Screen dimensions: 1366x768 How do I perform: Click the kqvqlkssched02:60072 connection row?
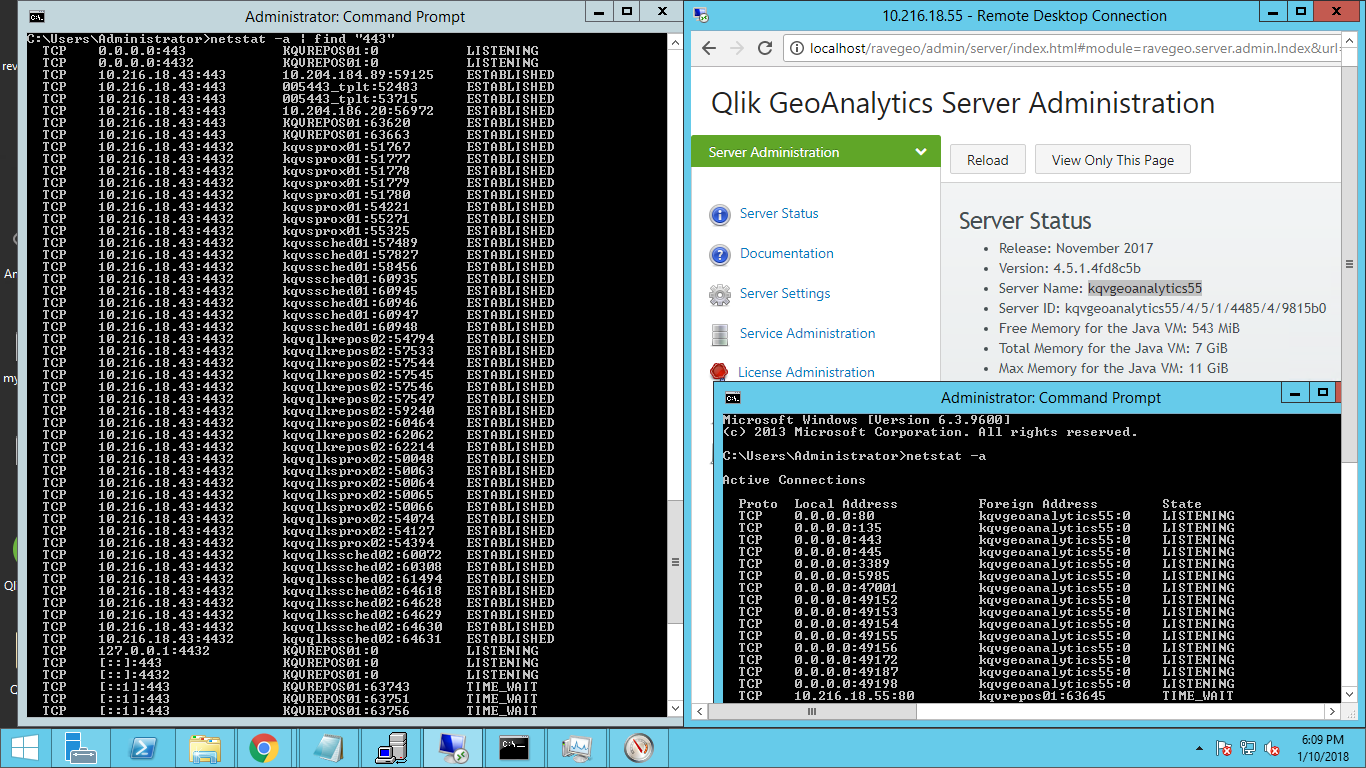298,555
